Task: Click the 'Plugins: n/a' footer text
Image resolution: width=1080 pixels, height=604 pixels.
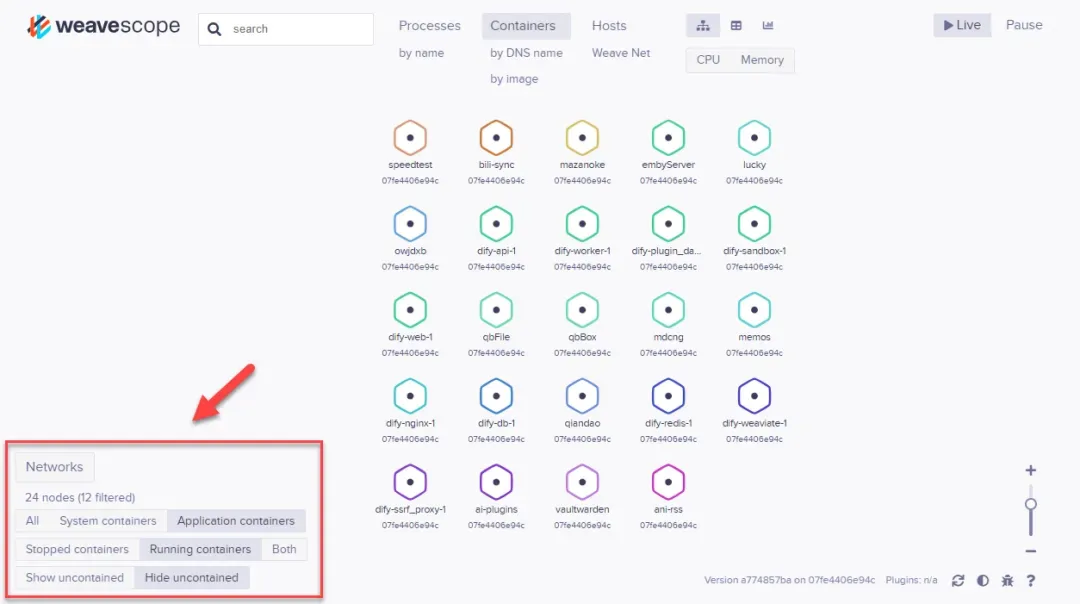Action: 911,580
